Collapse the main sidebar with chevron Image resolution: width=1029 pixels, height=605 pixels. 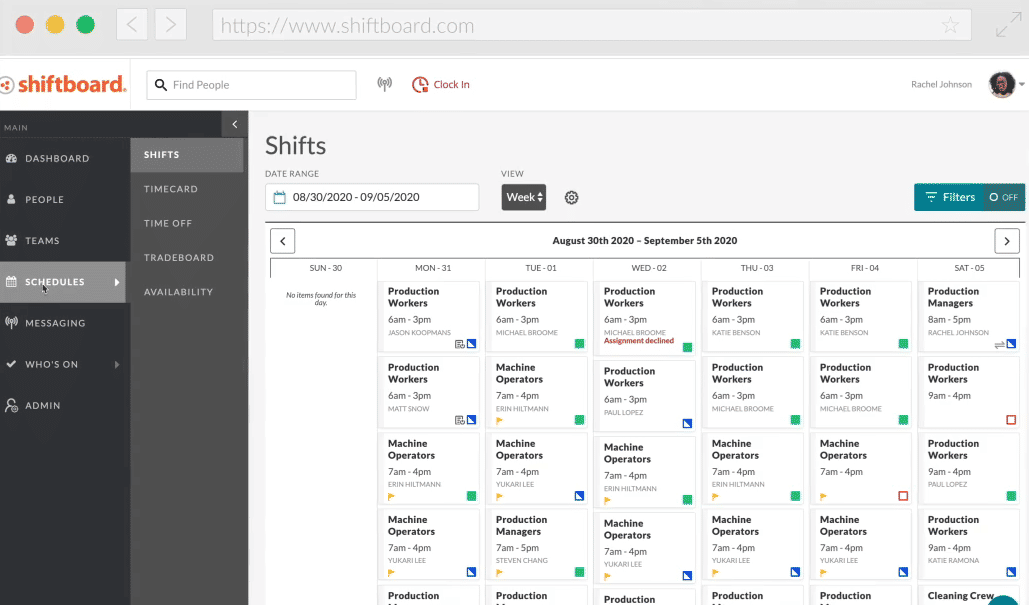[x=234, y=124]
